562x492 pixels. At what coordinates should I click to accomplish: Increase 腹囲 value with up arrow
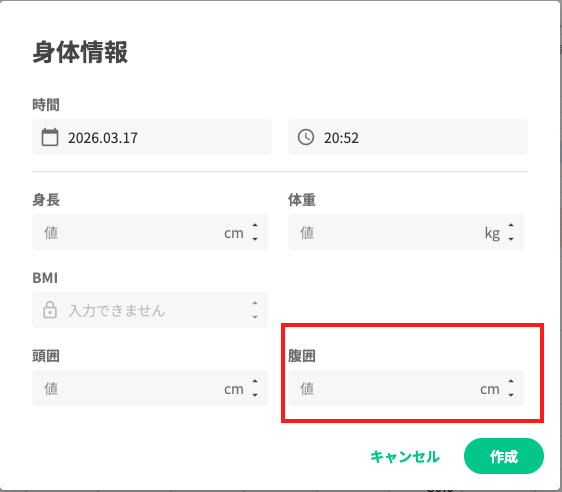[511, 382]
